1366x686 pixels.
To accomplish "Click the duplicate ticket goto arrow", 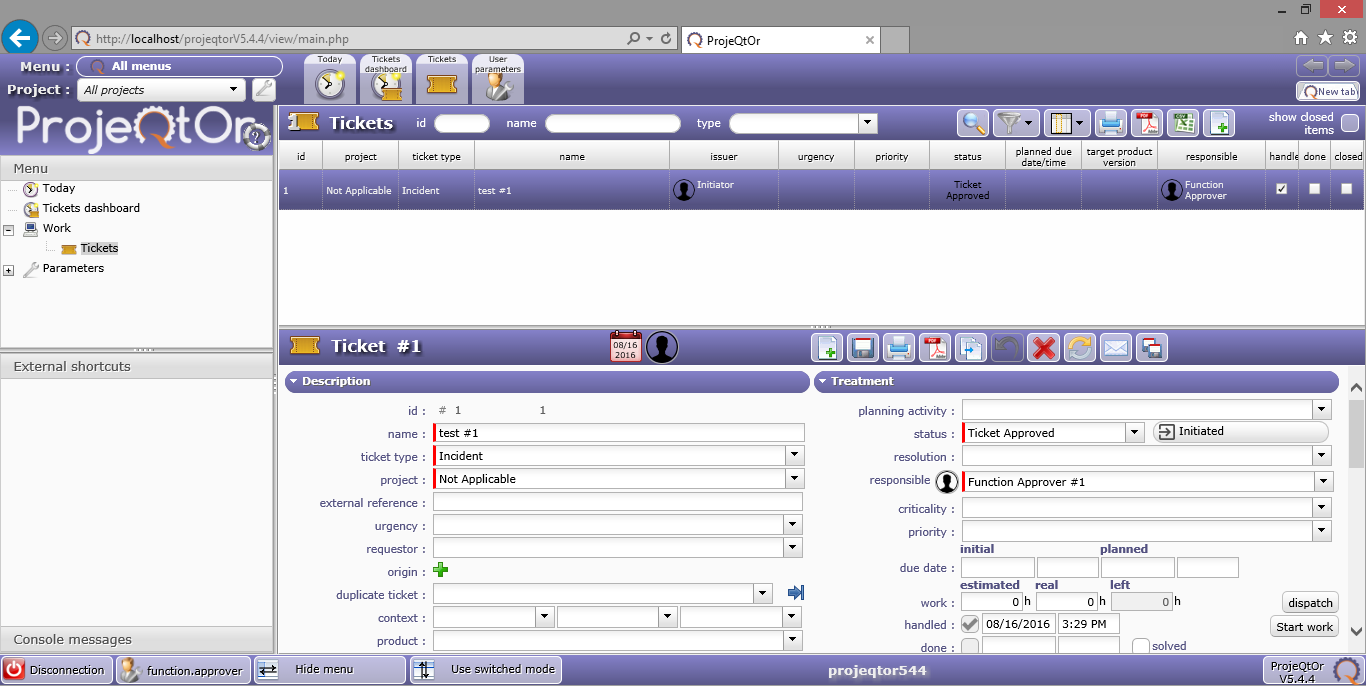I will pos(796,593).
